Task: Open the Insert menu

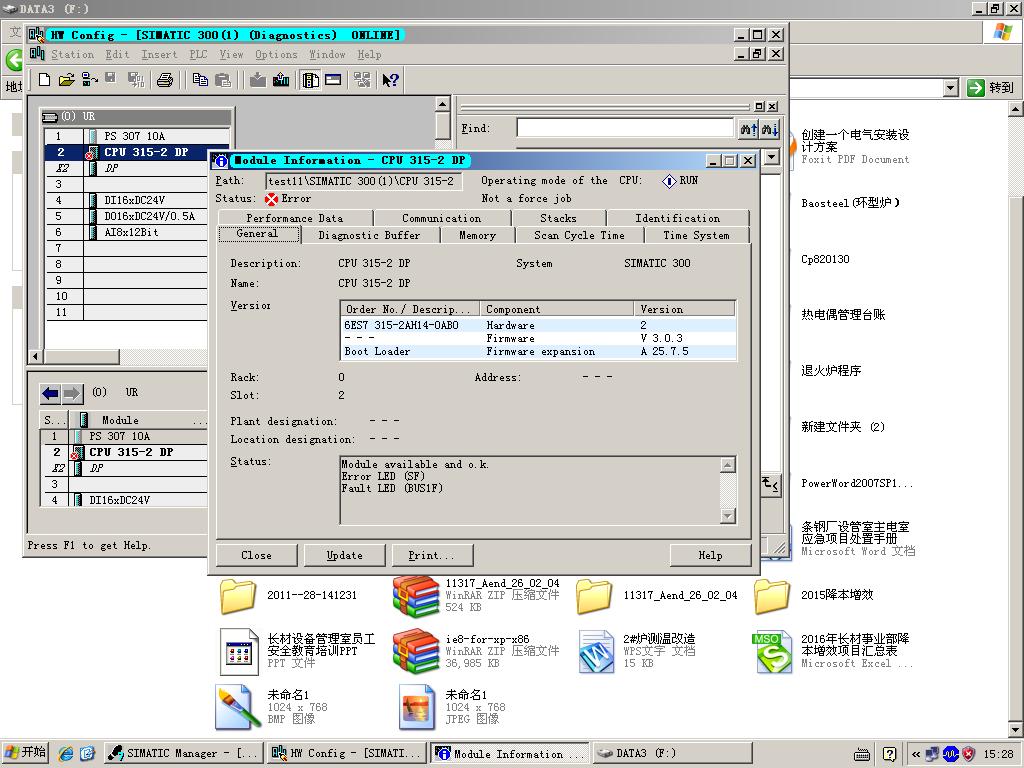Action: click(159, 55)
